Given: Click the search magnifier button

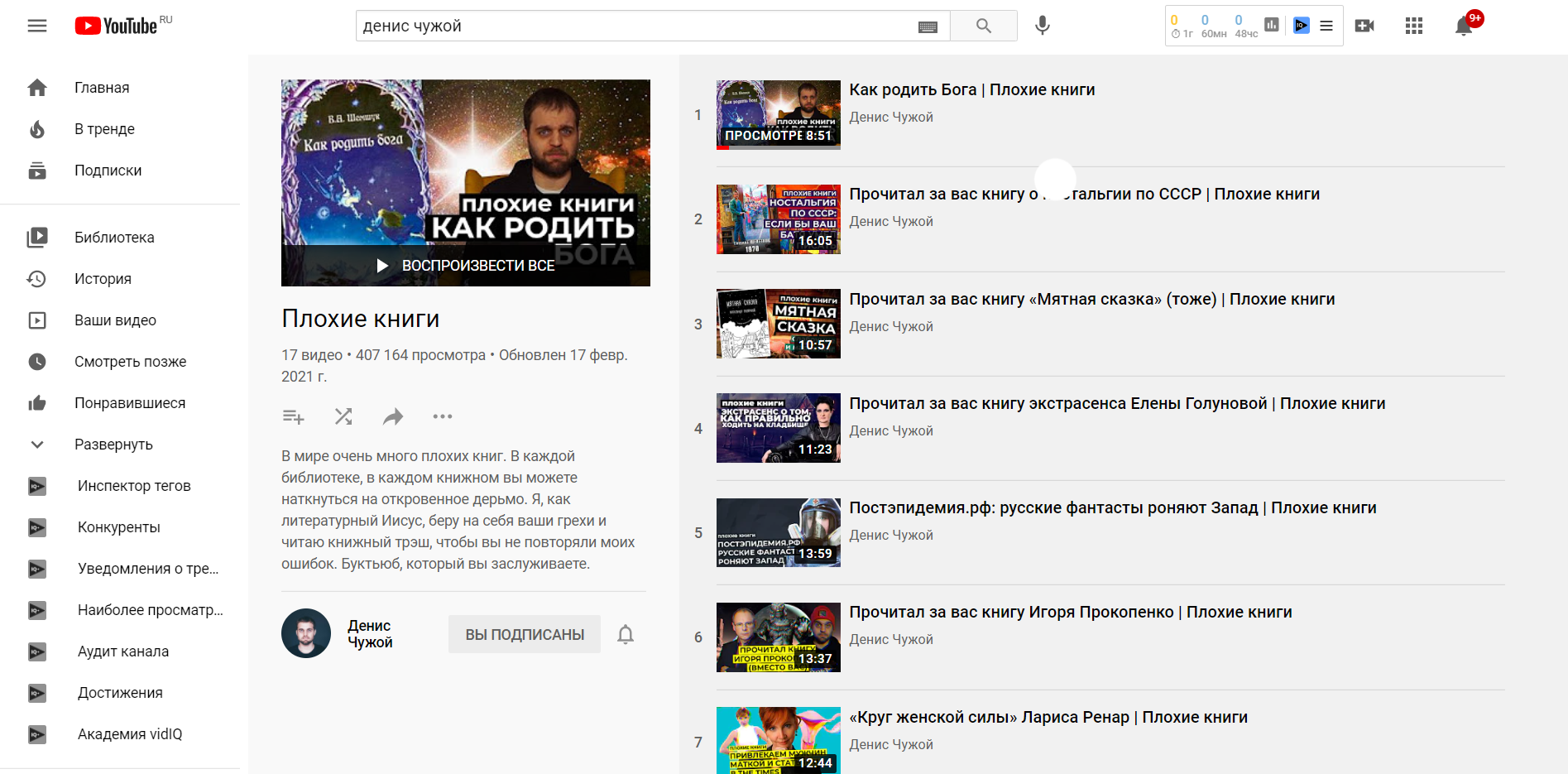Looking at the screenshot, I should pos(984,26).
